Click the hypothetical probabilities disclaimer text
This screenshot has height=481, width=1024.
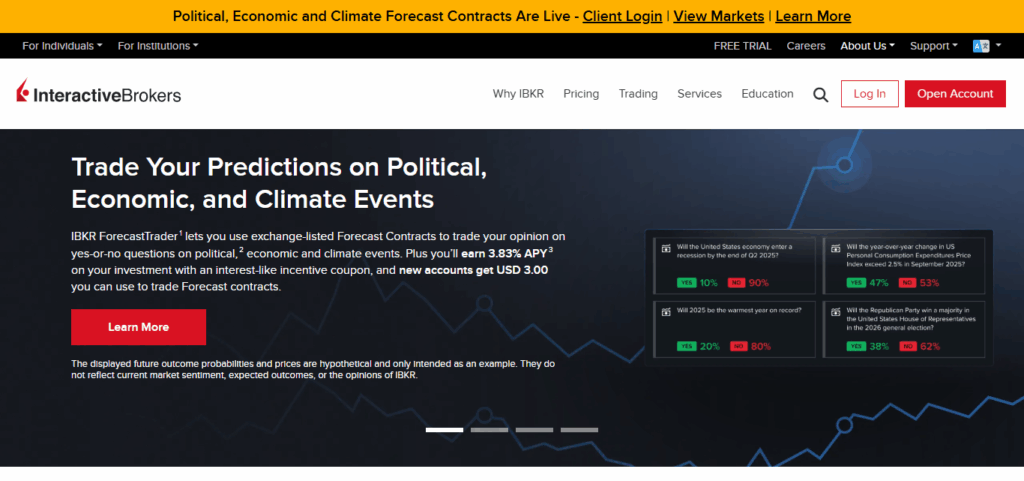(313, 369)
